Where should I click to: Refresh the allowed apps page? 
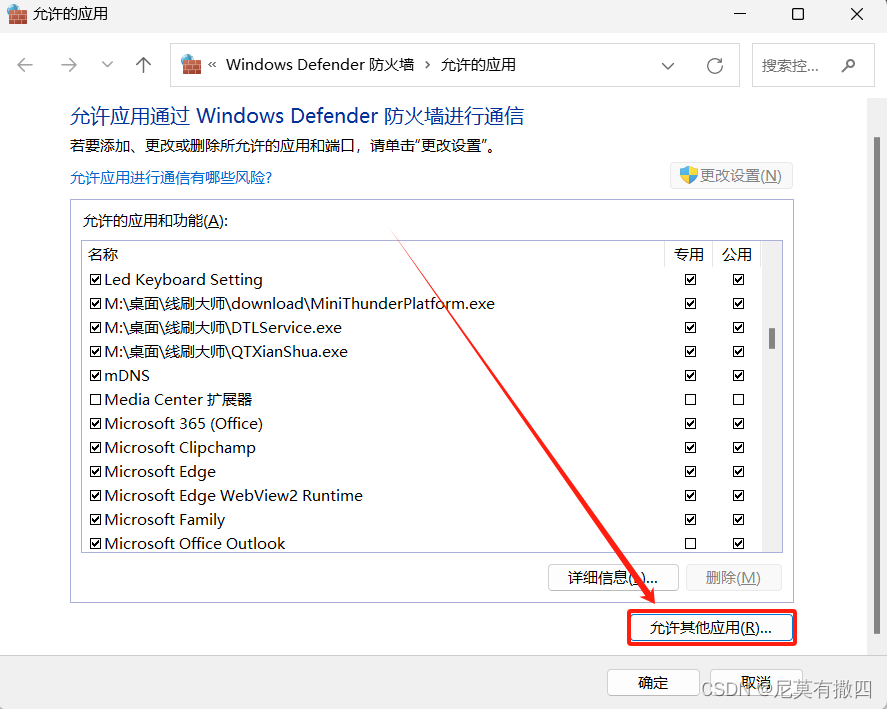coord(715,66)
